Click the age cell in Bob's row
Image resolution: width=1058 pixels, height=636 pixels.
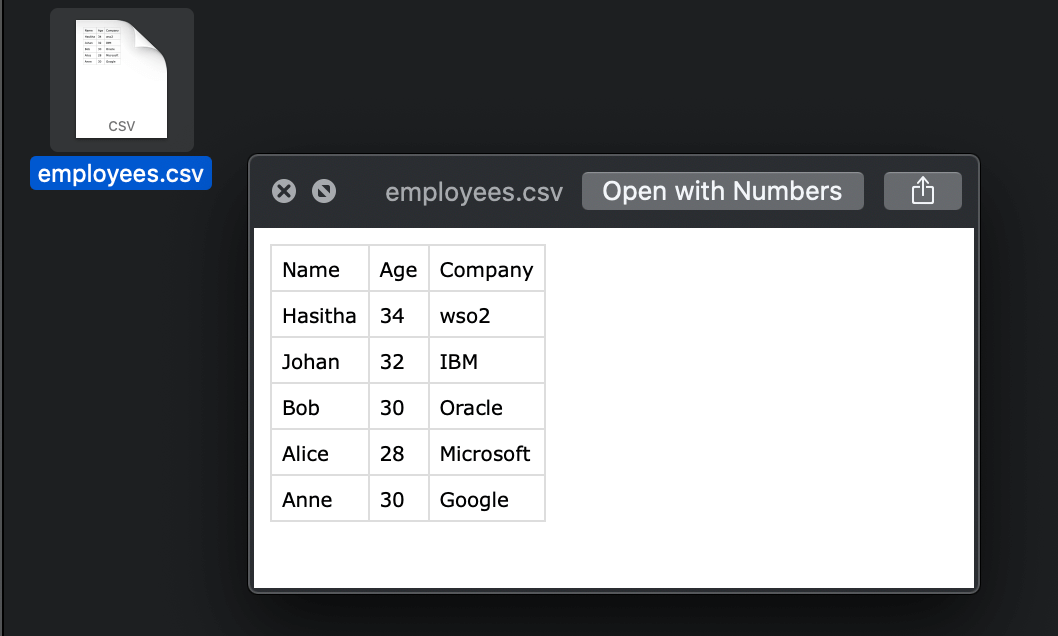[x=399, y=407]
